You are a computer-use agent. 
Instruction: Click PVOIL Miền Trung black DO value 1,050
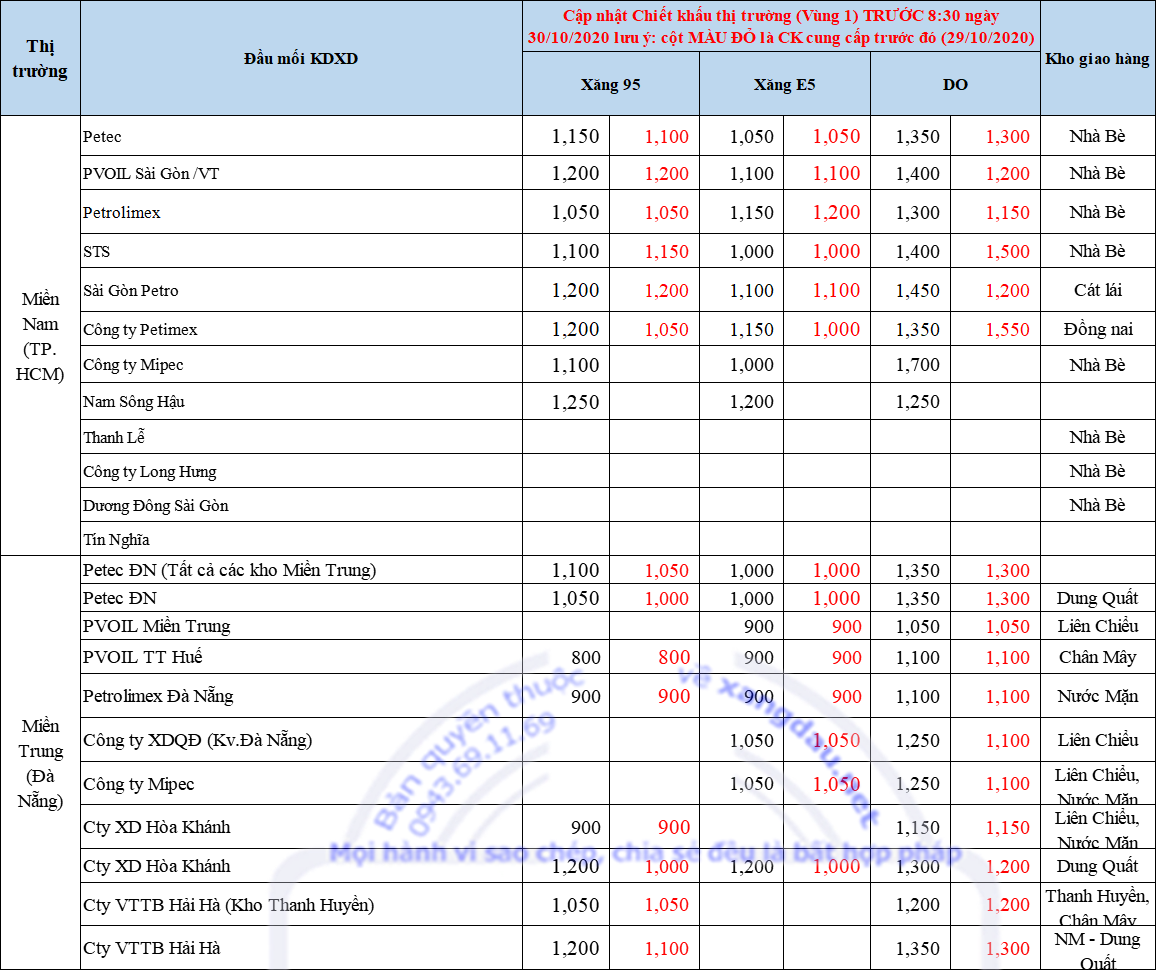[x=910, y=625]
